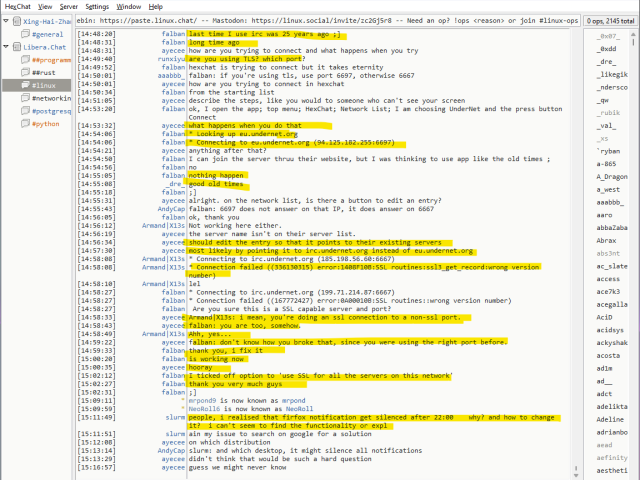Click the mrpond nickname link
The image size is (640, 480).
click(293, 401)
